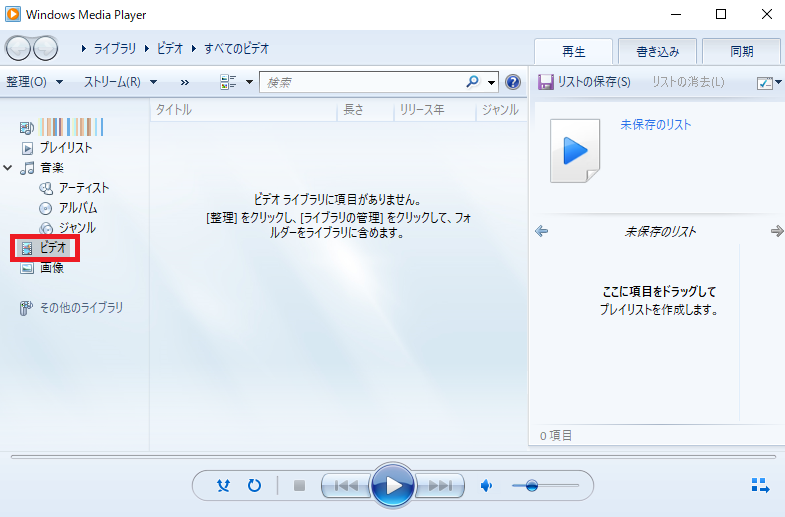Viewport: 785px width, 517px height.
Task: Select 画像 in the navigation pane
Action: pos(42,268)
